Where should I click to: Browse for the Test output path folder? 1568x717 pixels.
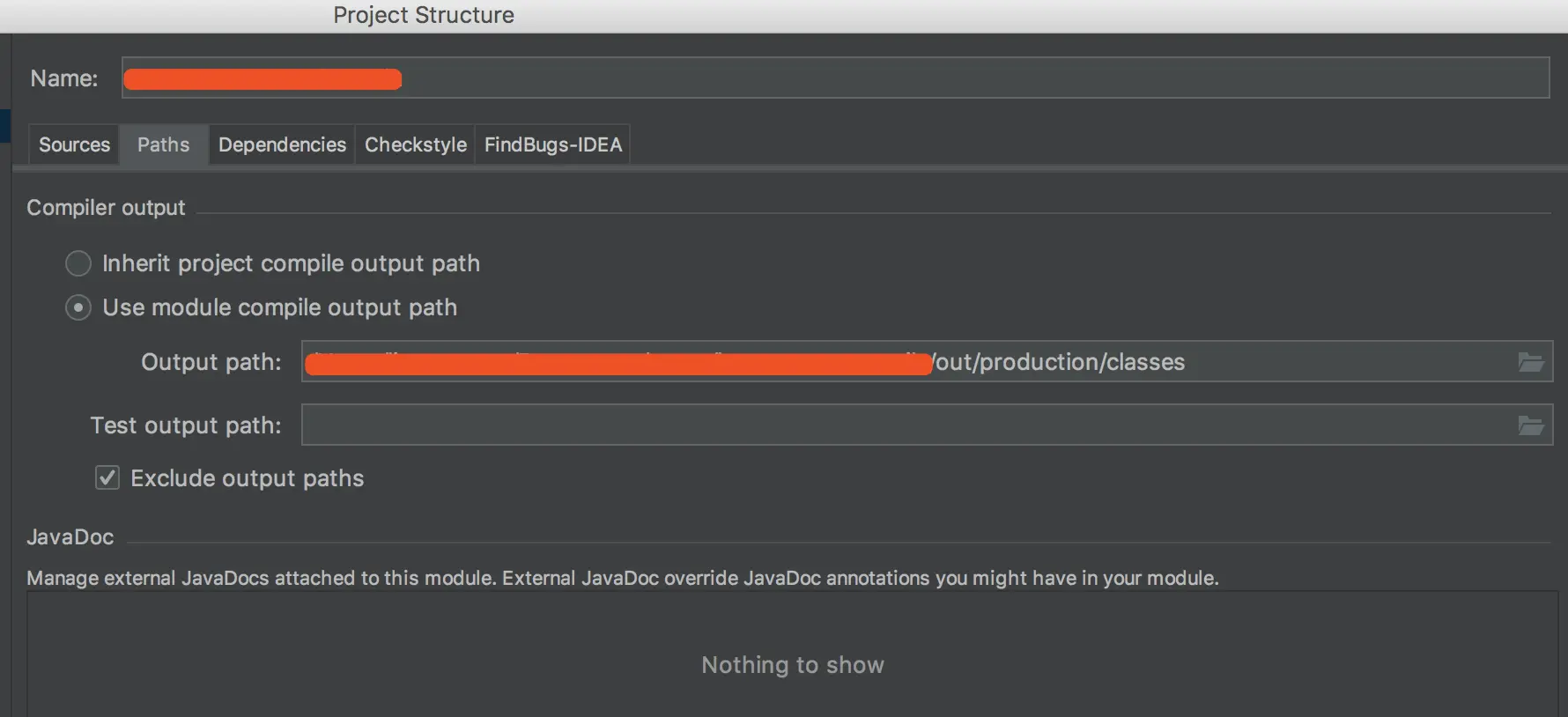(x=1531, y=425)
